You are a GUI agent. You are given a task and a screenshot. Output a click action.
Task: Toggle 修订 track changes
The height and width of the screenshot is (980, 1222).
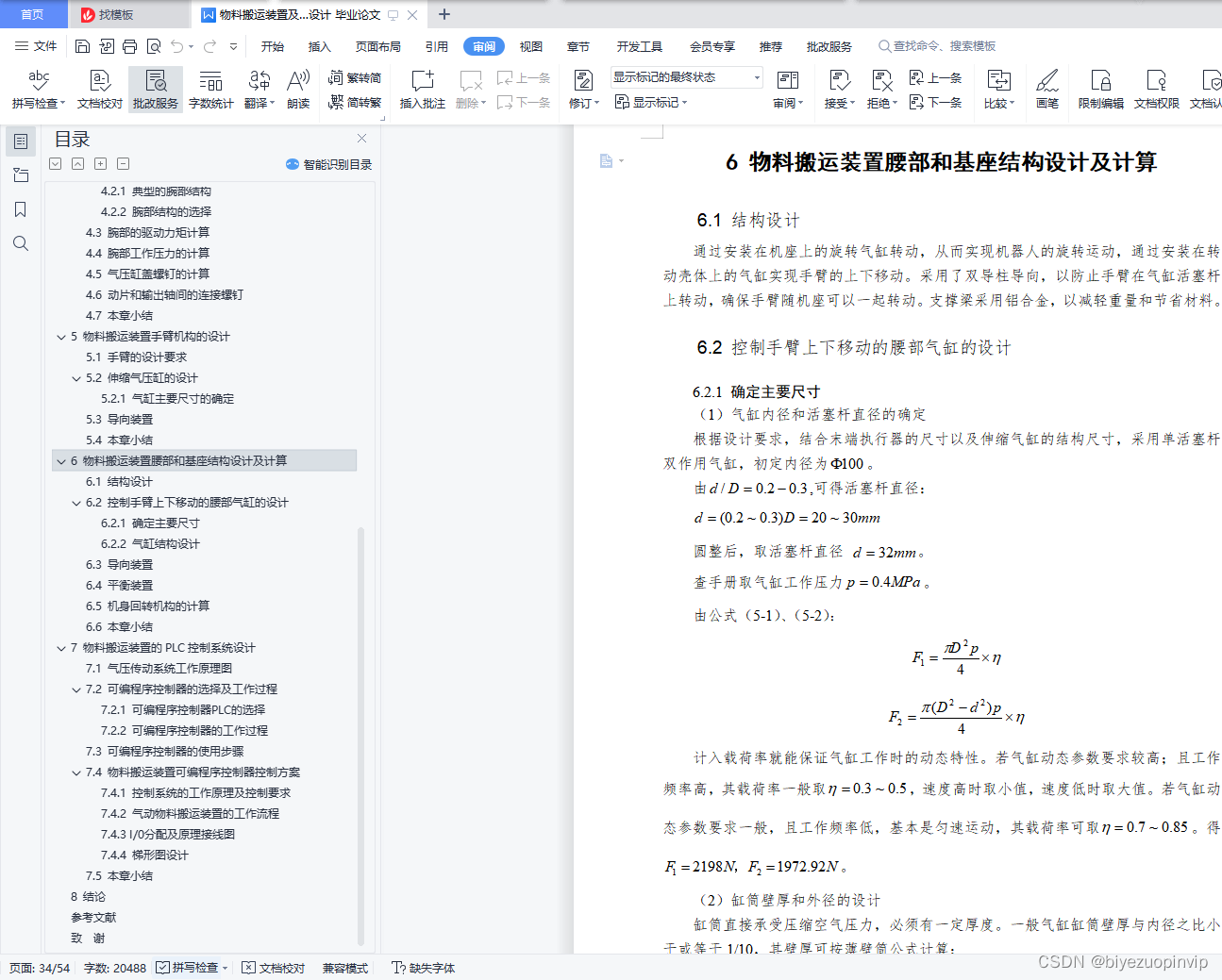pos(583,90)
